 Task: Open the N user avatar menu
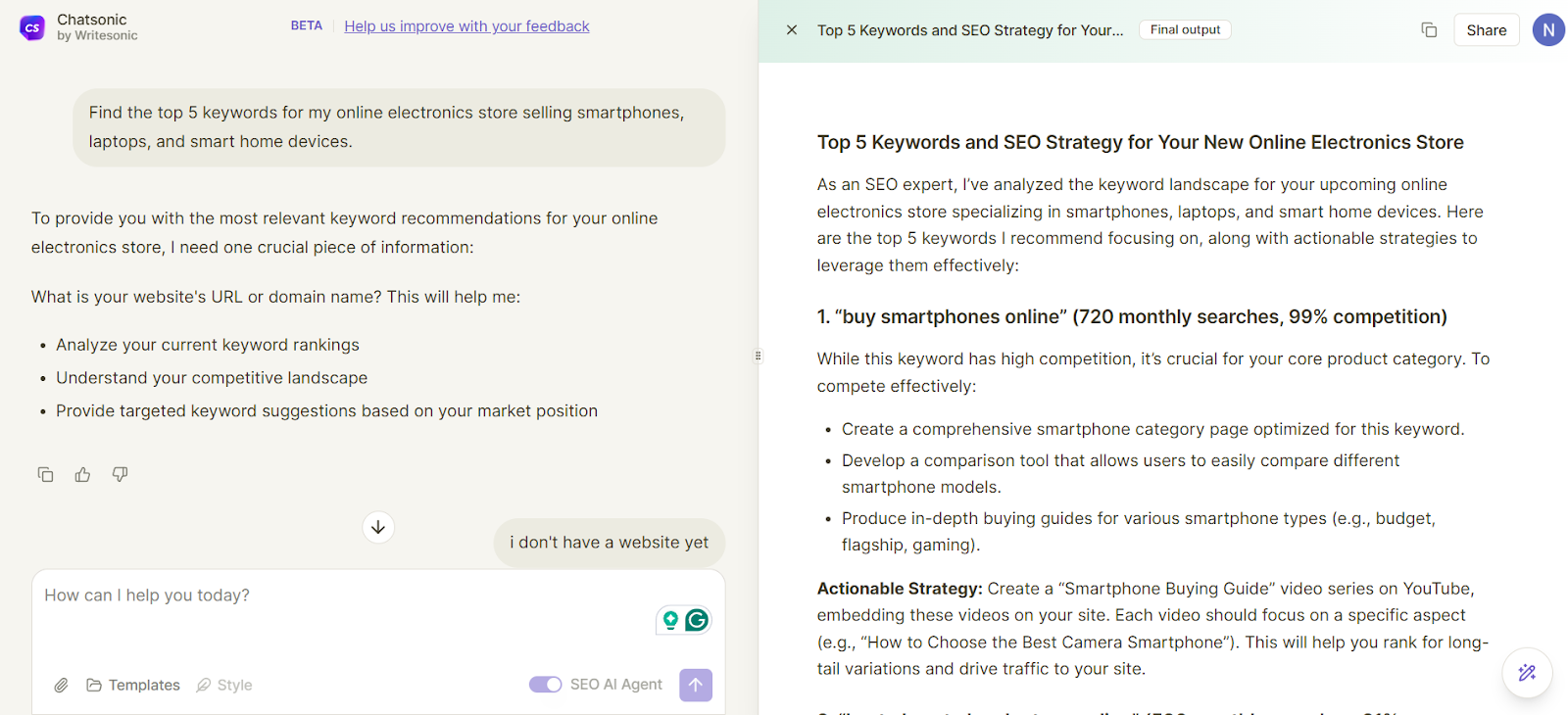point(1548,30)
